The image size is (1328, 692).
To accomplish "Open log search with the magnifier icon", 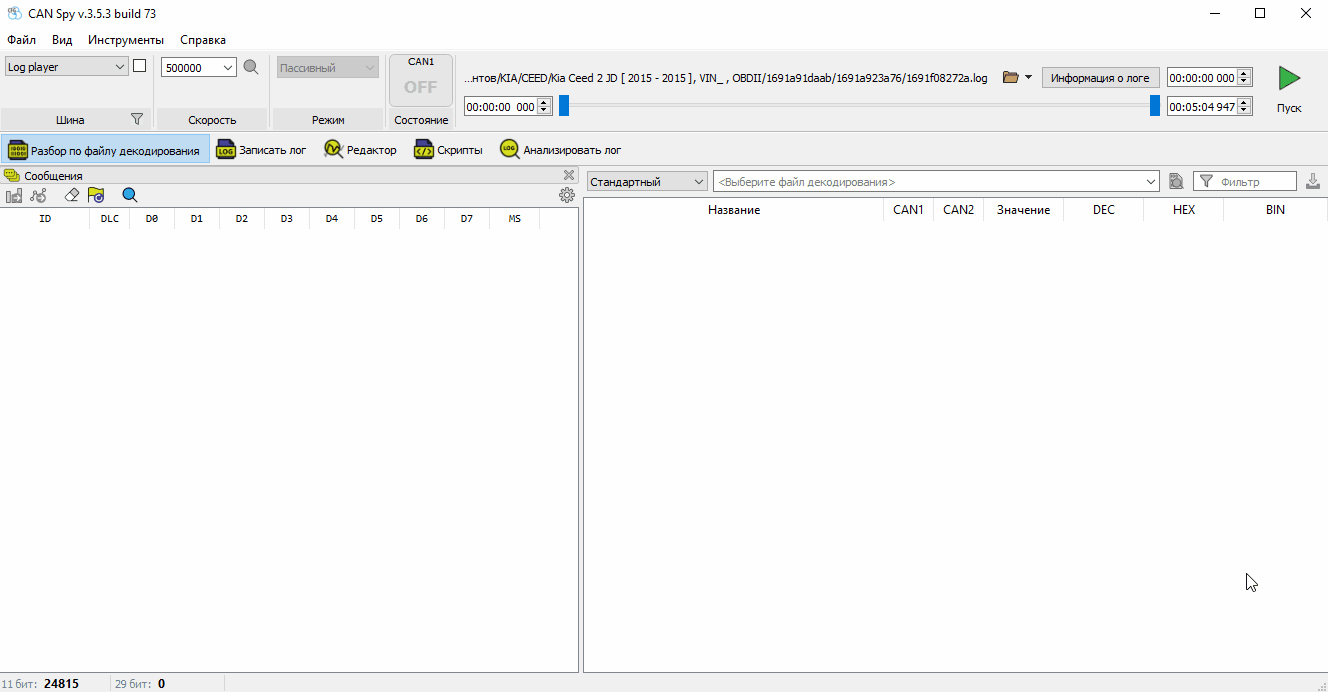I will point(129,195).
